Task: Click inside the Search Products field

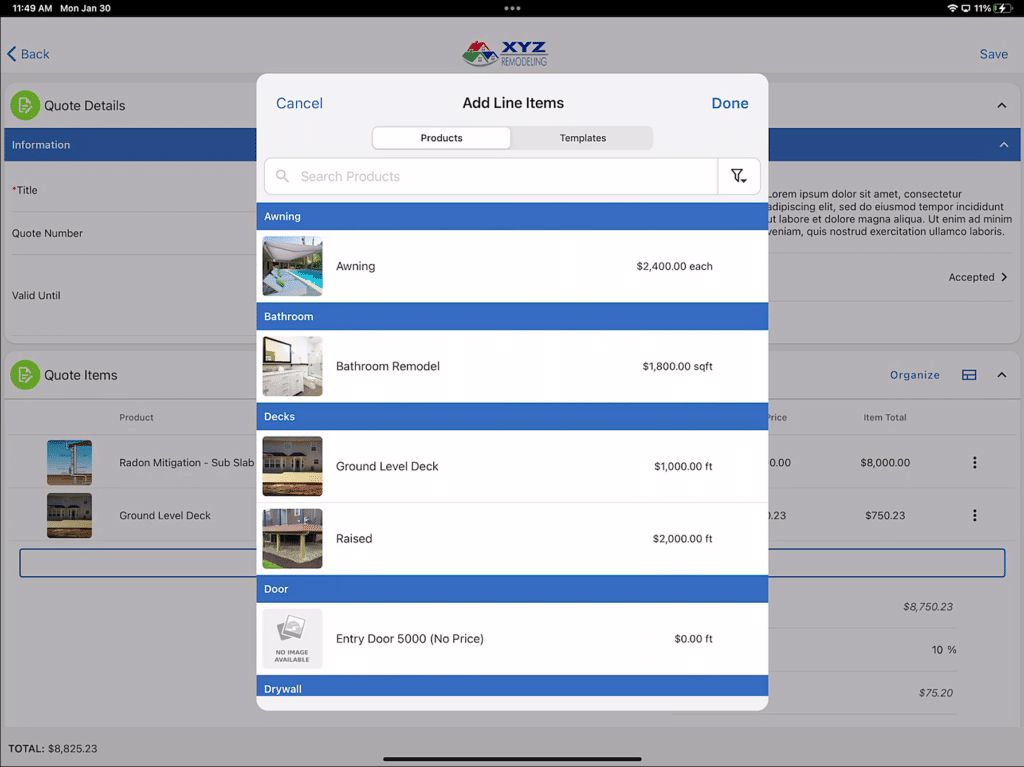Action: 490,176
